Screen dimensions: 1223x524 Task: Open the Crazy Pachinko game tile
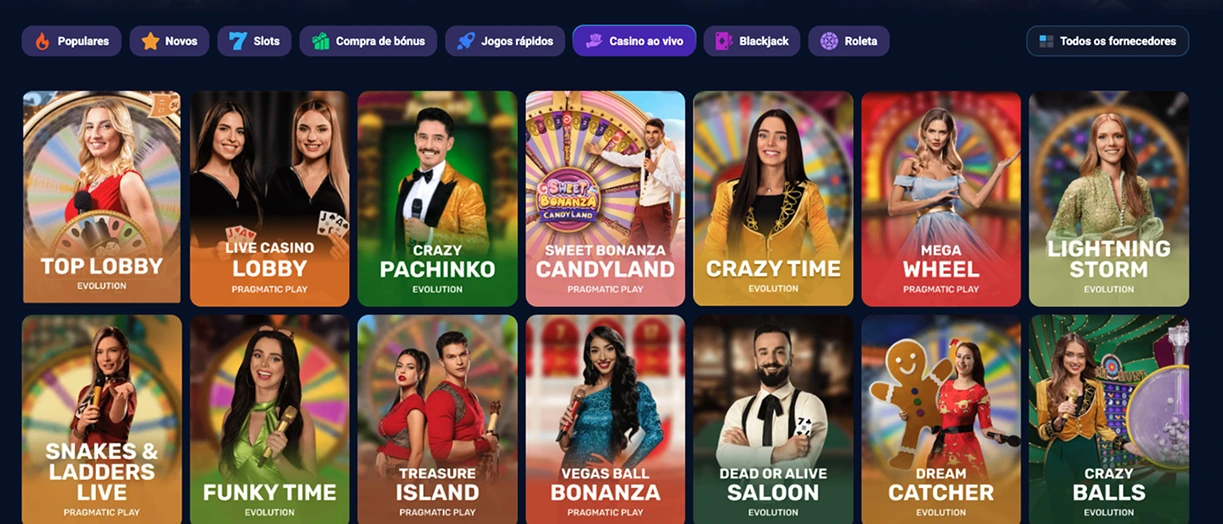437,198
